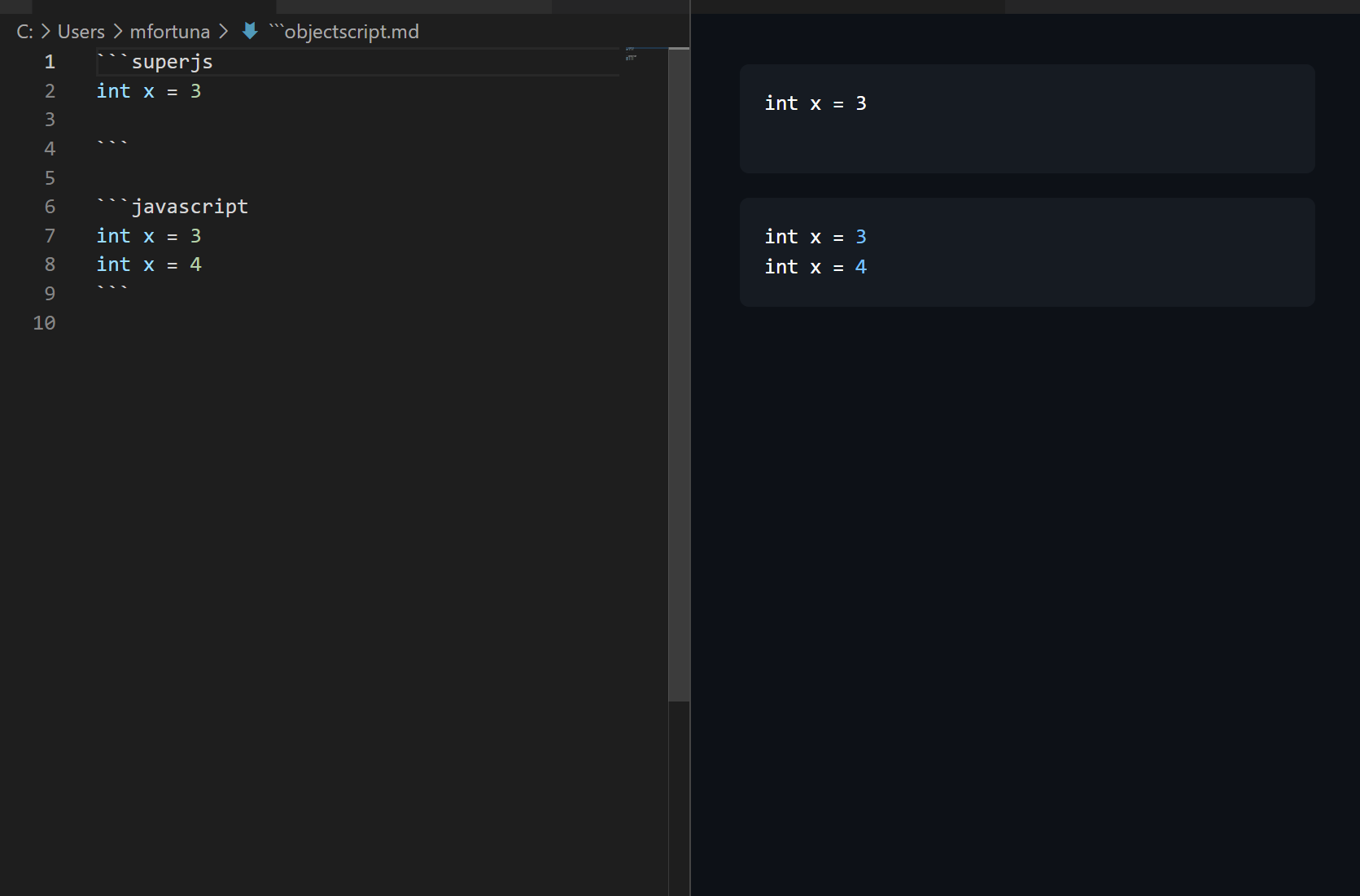Click line number 8 in gutter
Image resolution: width=1360 pixels, height=896 pixels.
click(x=50, y=264)
